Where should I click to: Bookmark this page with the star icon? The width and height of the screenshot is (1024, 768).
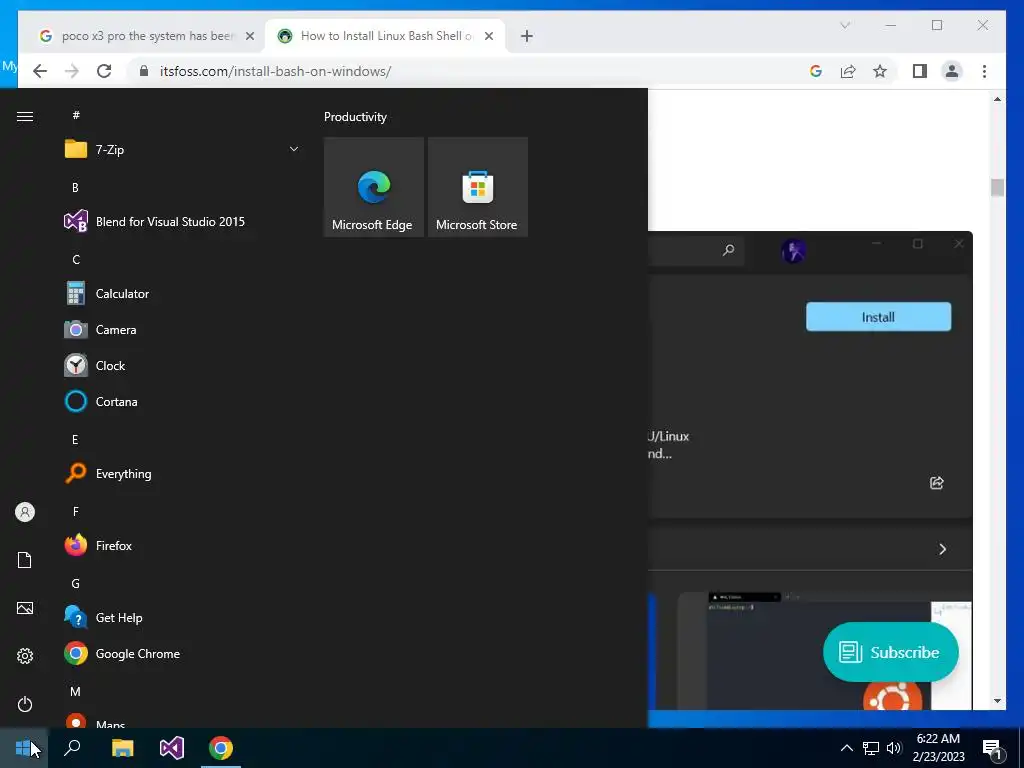[880, 71]
